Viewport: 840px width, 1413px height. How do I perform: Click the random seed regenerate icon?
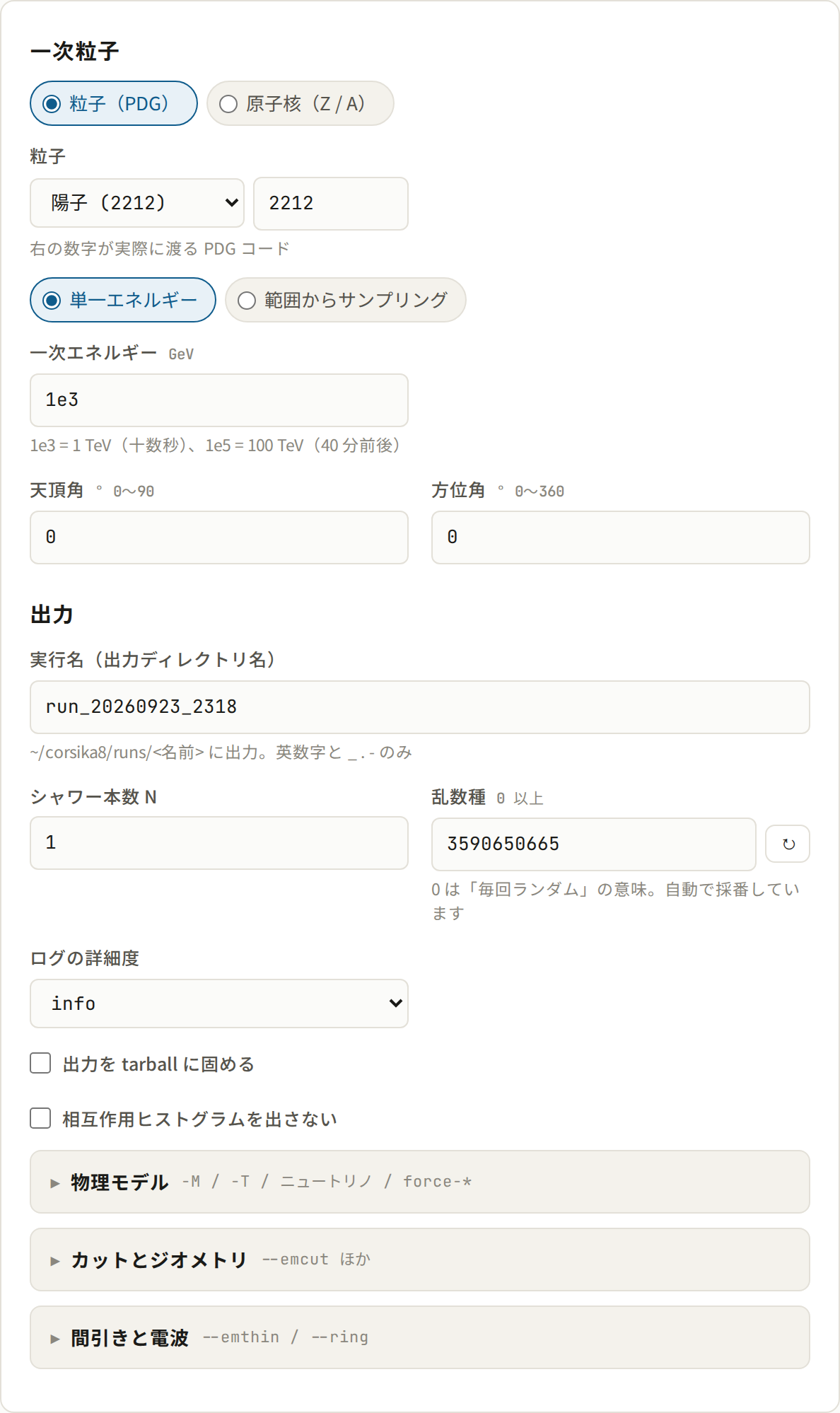click(x=788, y=844)
